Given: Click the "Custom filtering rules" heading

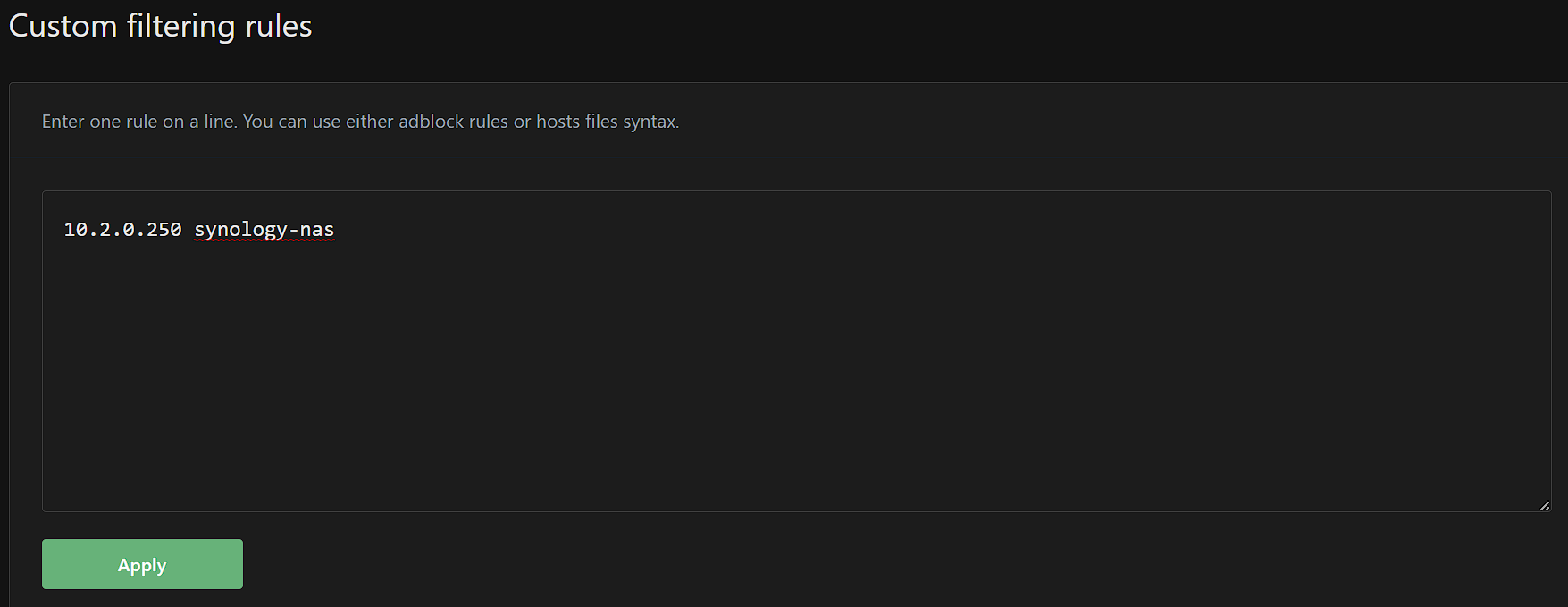Looking at the screenshot, I should point(161,26).
